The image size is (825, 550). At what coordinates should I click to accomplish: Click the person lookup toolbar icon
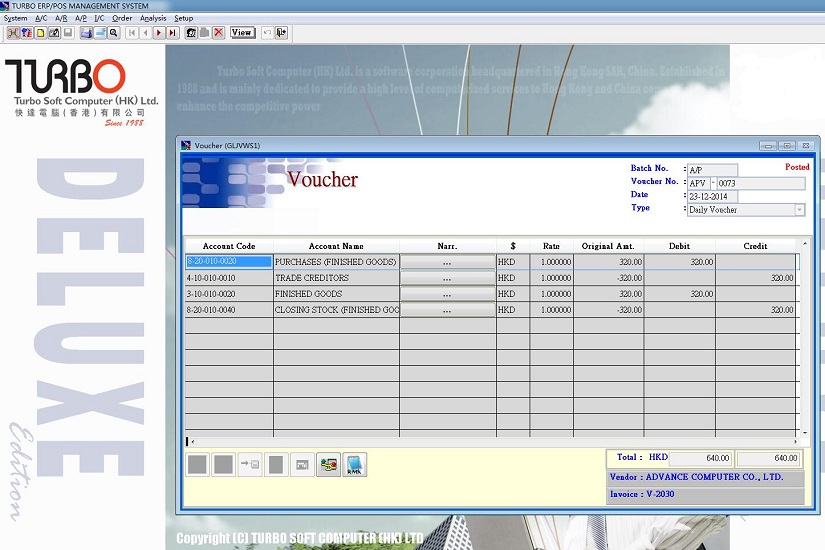[x=192, y=33]
